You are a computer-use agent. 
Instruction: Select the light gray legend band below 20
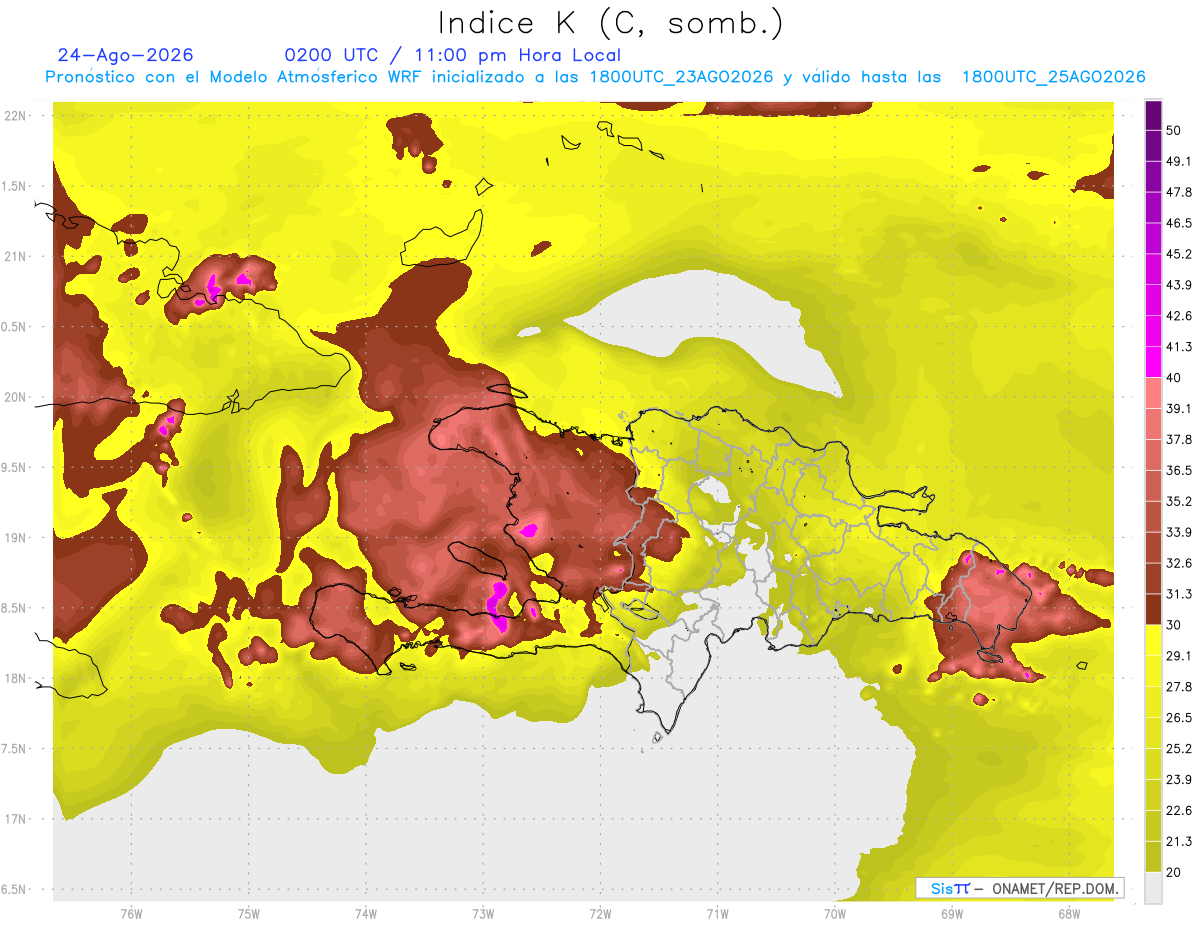click(1153, 888)
